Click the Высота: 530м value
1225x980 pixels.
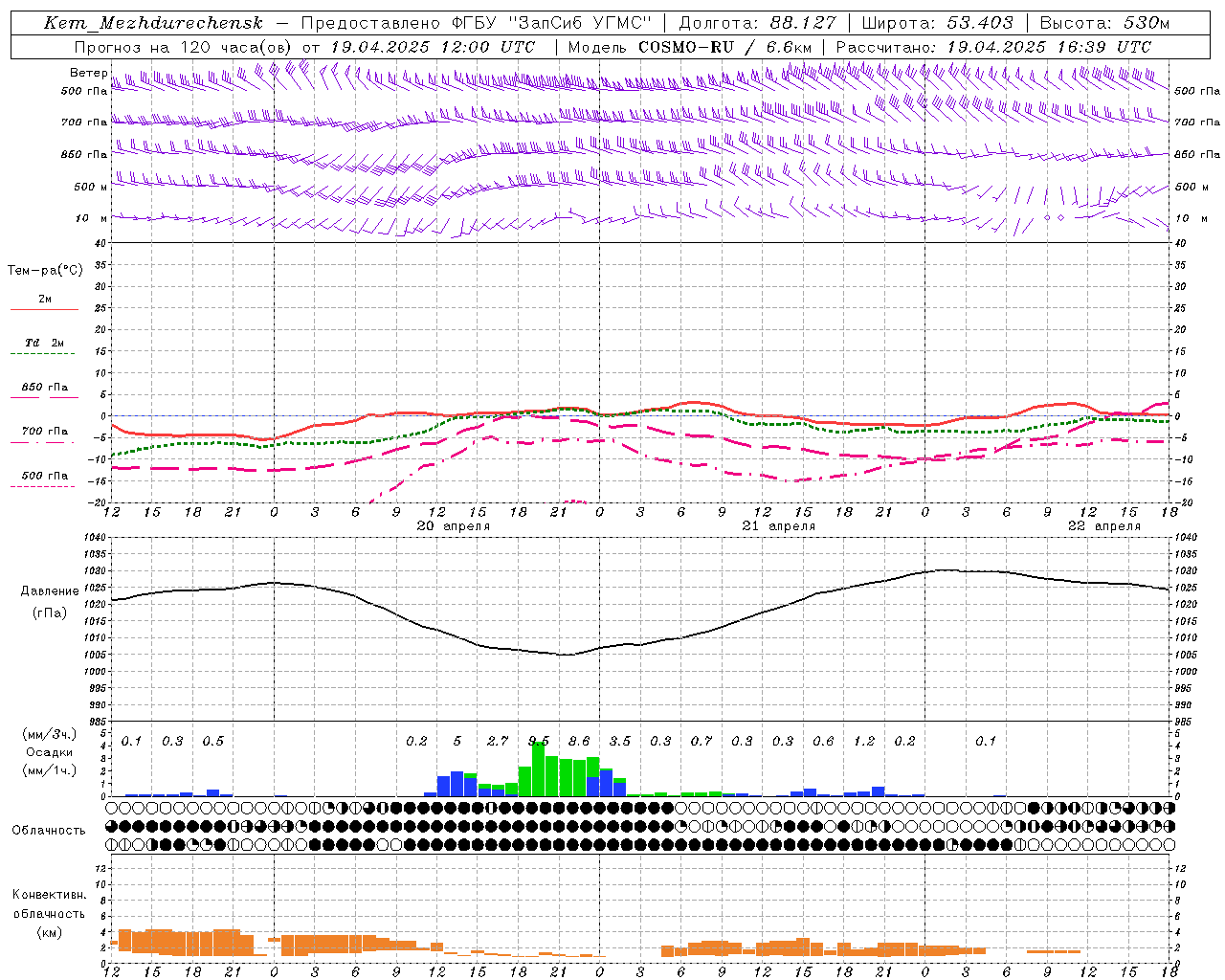click(x=1104, y=23)
